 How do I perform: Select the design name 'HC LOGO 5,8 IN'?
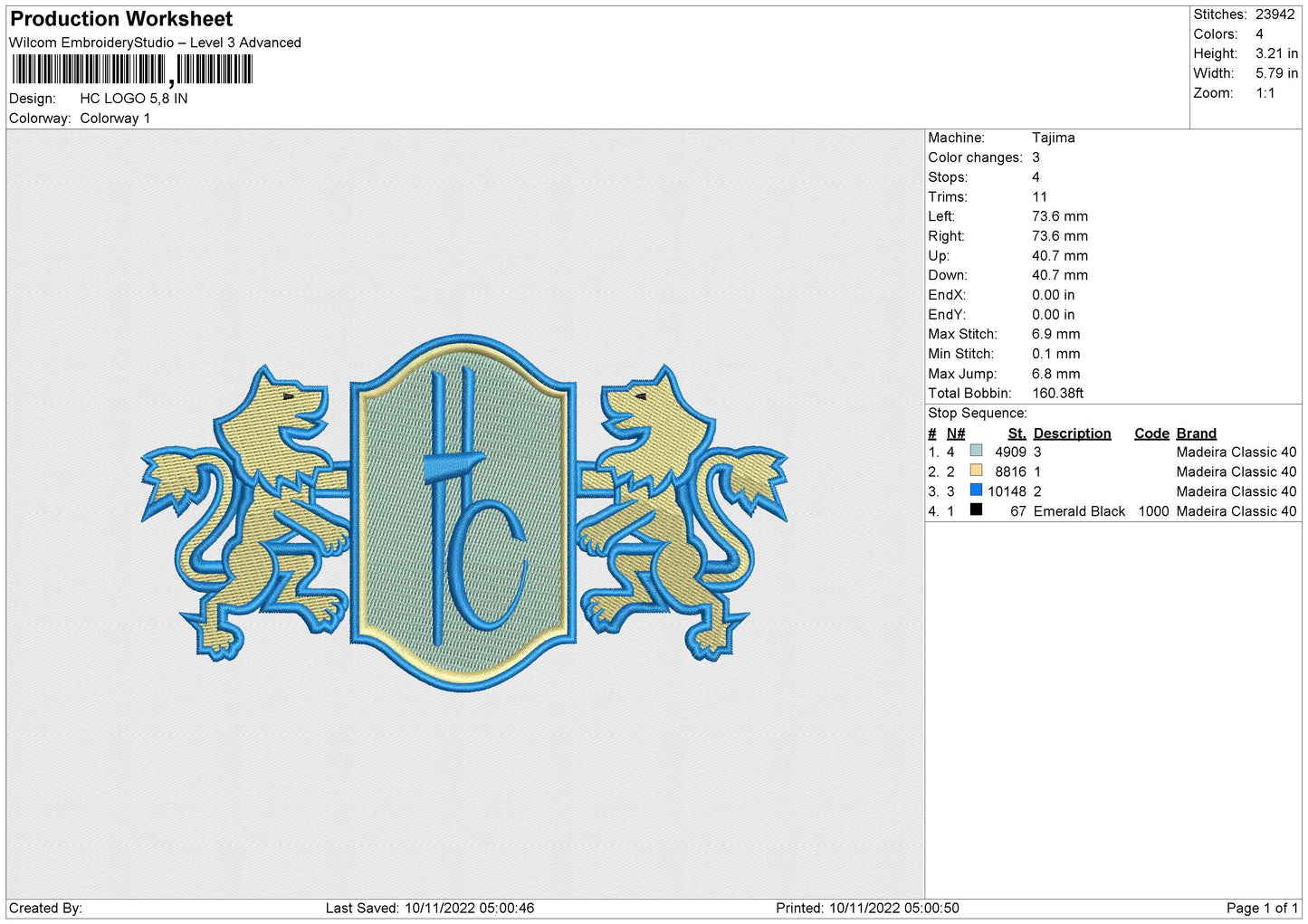click(134, 99)
